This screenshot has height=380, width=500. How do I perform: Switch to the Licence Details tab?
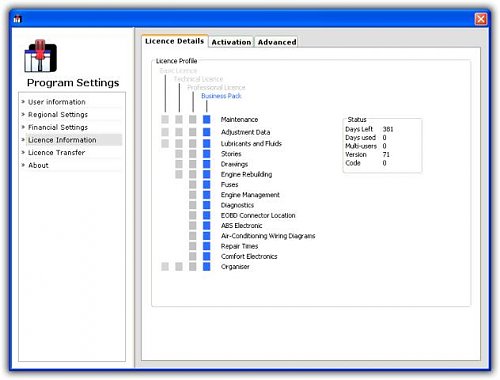coord(175,41)
